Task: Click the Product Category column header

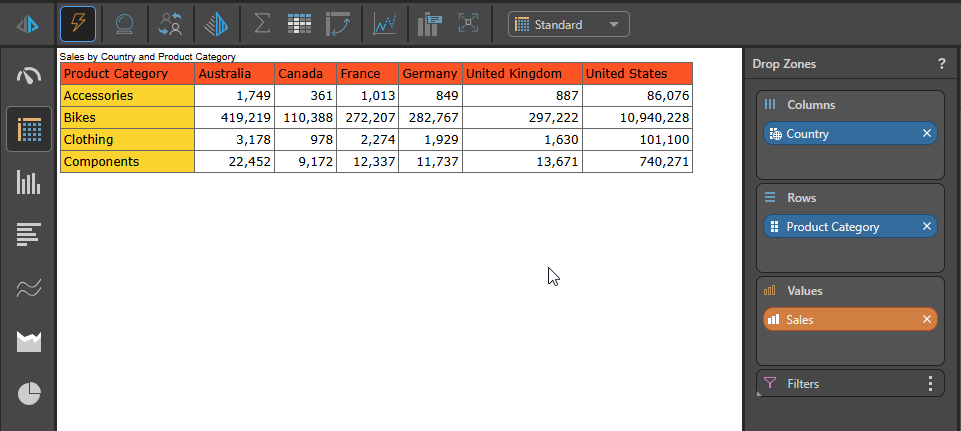Action: [127, 74]
